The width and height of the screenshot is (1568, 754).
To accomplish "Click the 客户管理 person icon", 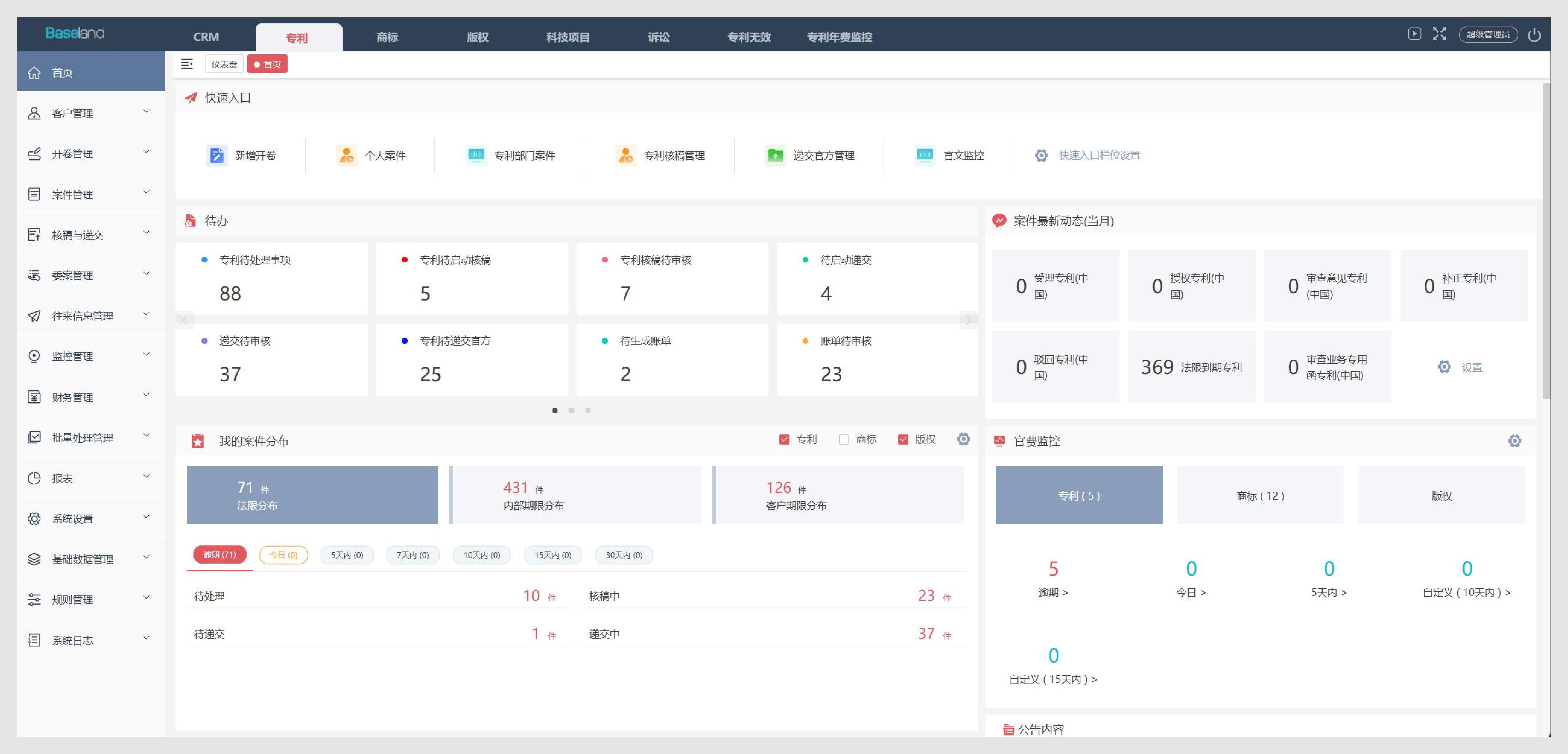I will pyautogui.click(x=34, y=113).
